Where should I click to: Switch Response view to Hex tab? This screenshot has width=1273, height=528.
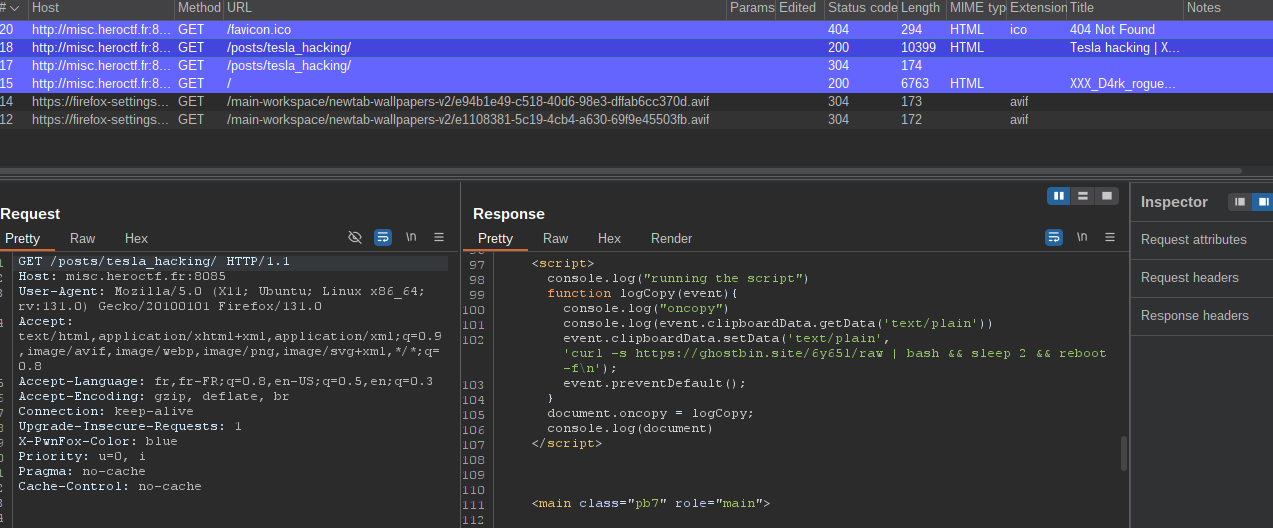coord(609,238)
